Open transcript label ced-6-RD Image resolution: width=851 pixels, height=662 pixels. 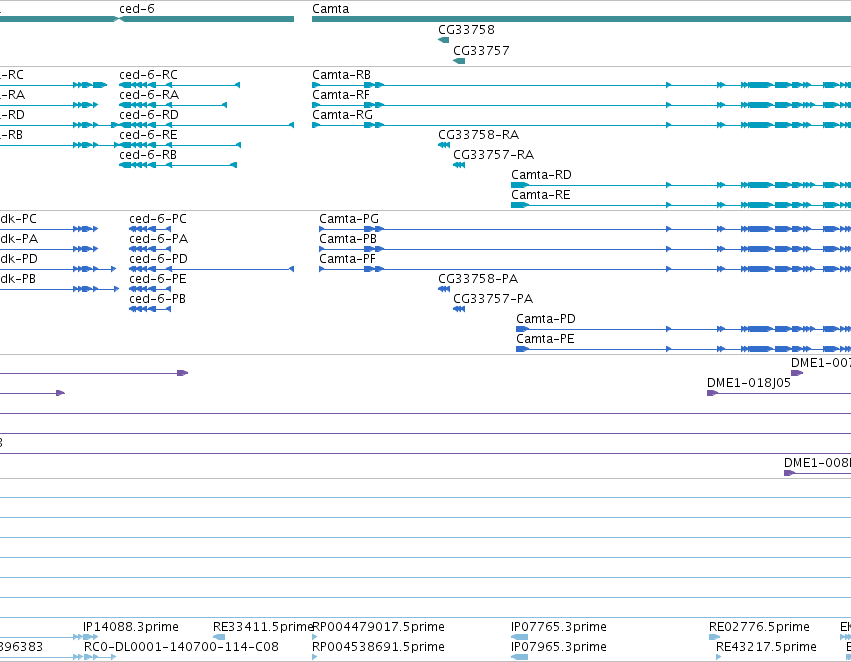coord(149,115)
